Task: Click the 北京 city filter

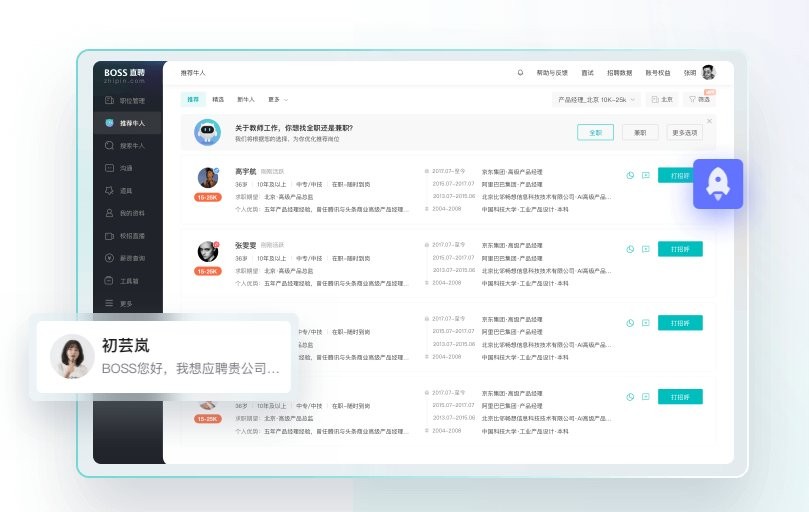Action: (662, 99)
